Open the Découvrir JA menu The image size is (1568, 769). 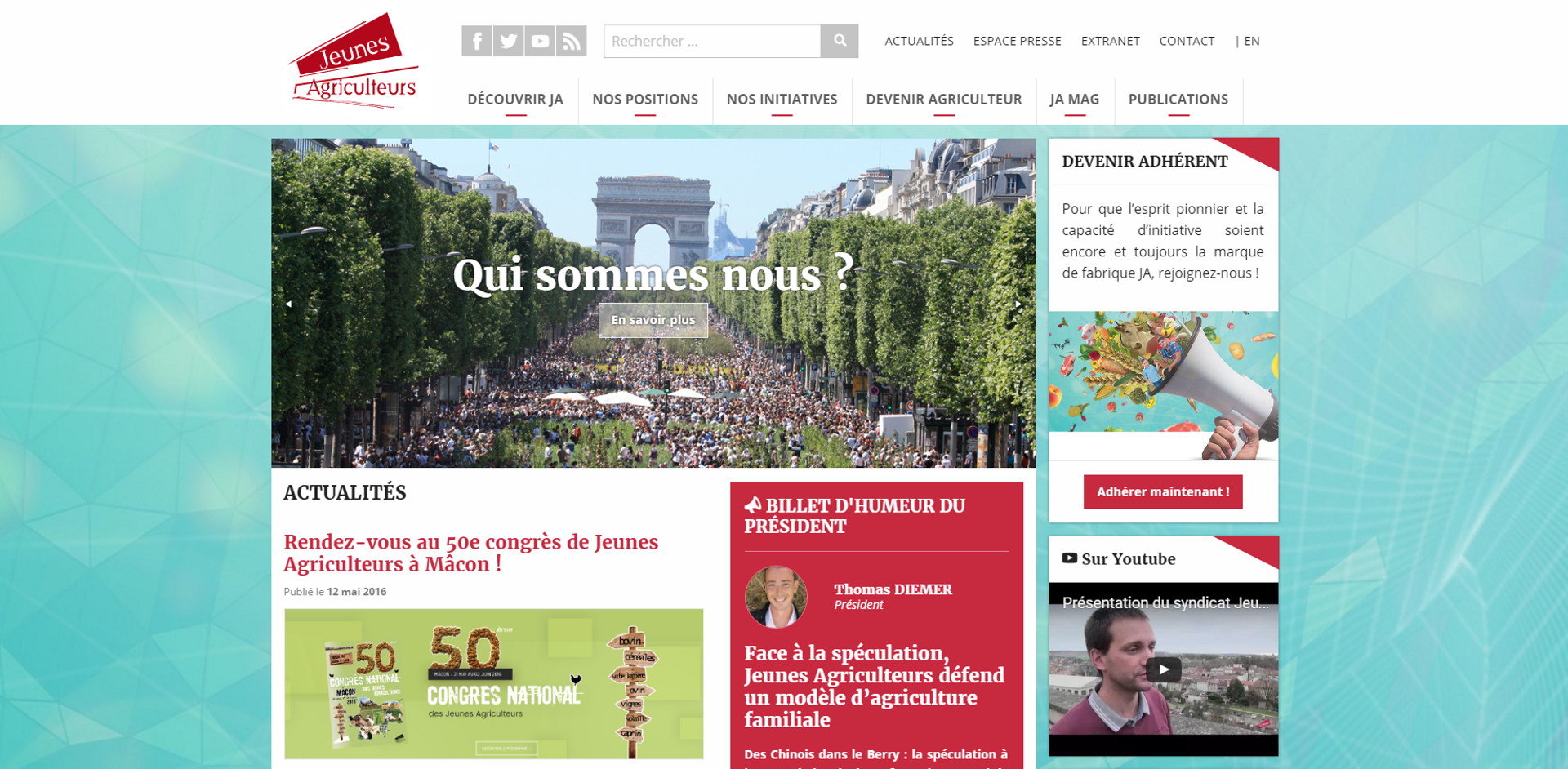[515, 100]
